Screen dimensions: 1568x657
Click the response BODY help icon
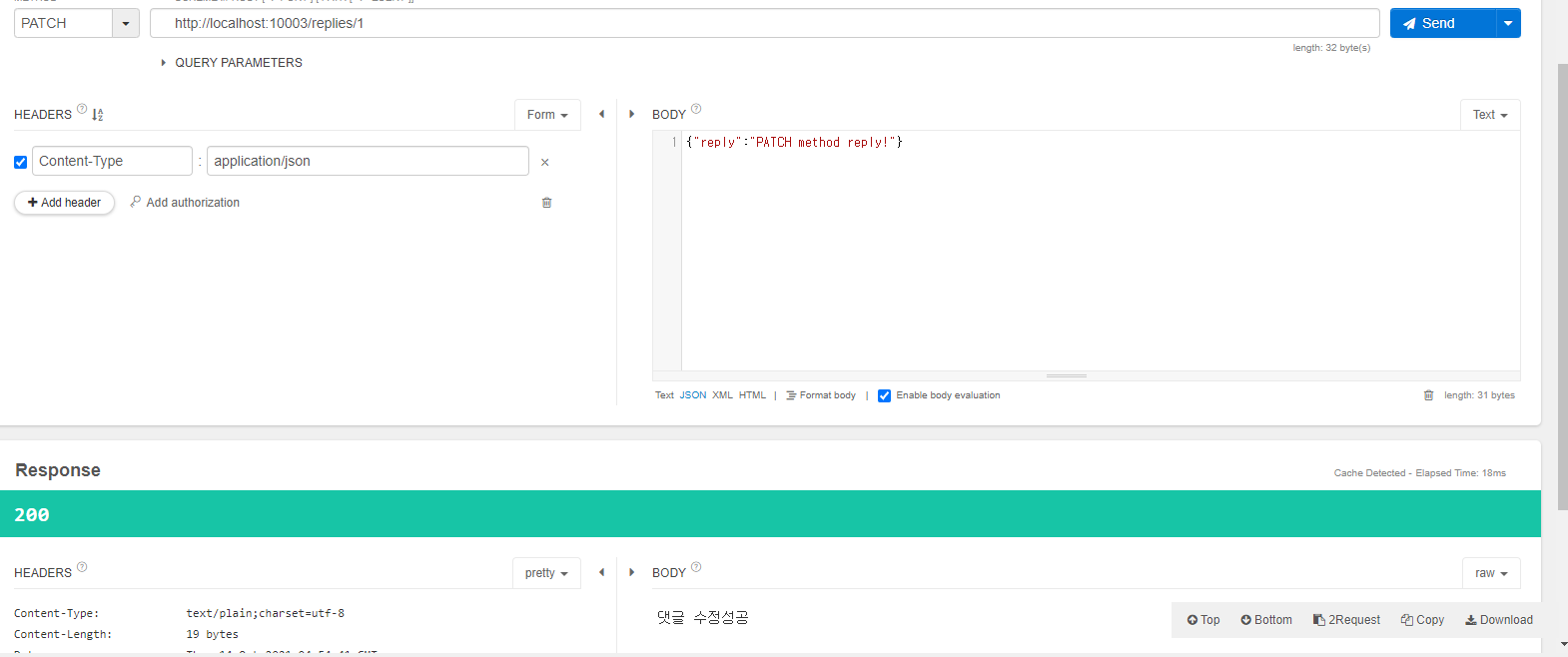coord(696,567)
